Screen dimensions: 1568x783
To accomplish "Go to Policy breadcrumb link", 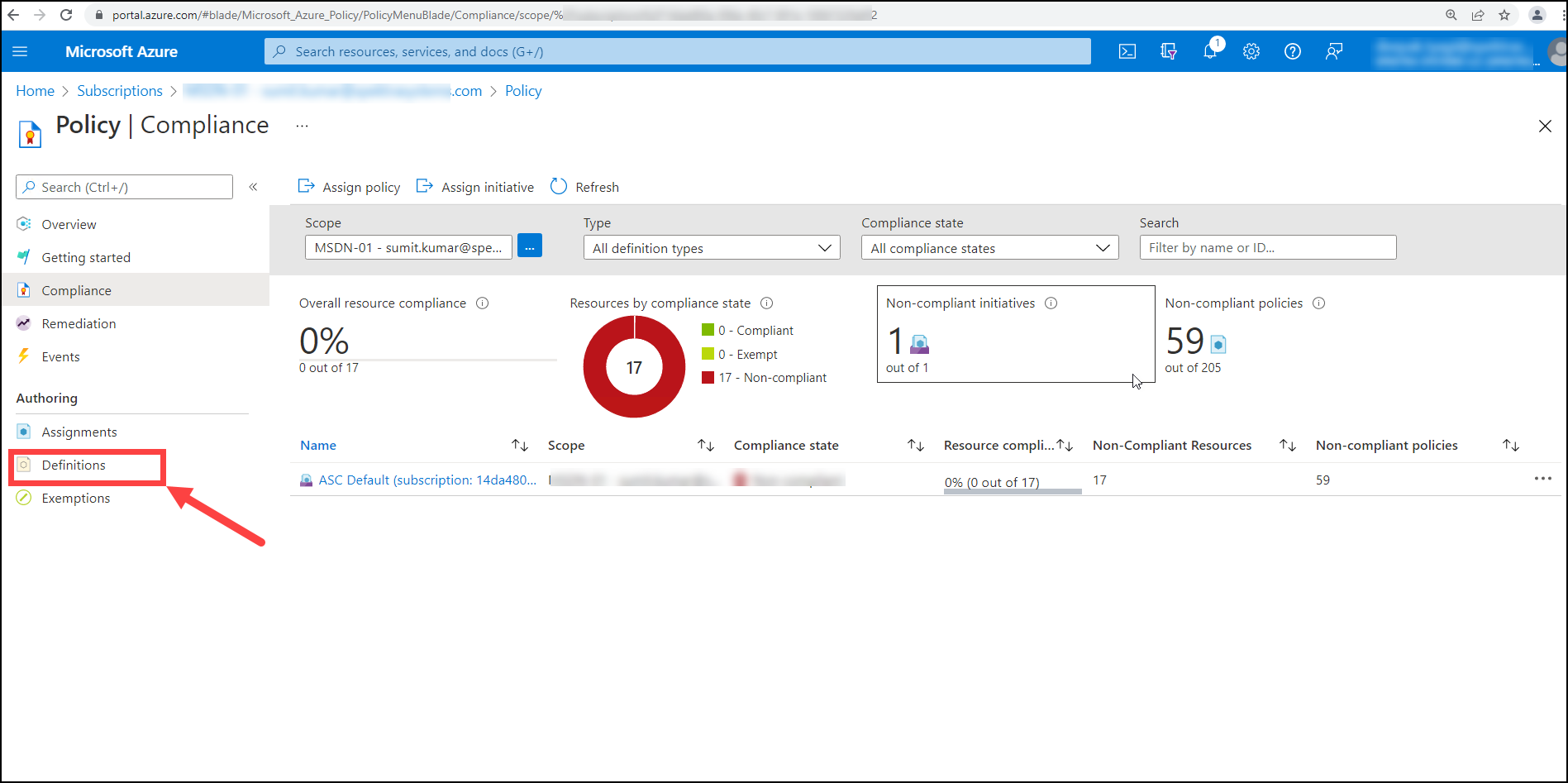I will click(523, 91).
